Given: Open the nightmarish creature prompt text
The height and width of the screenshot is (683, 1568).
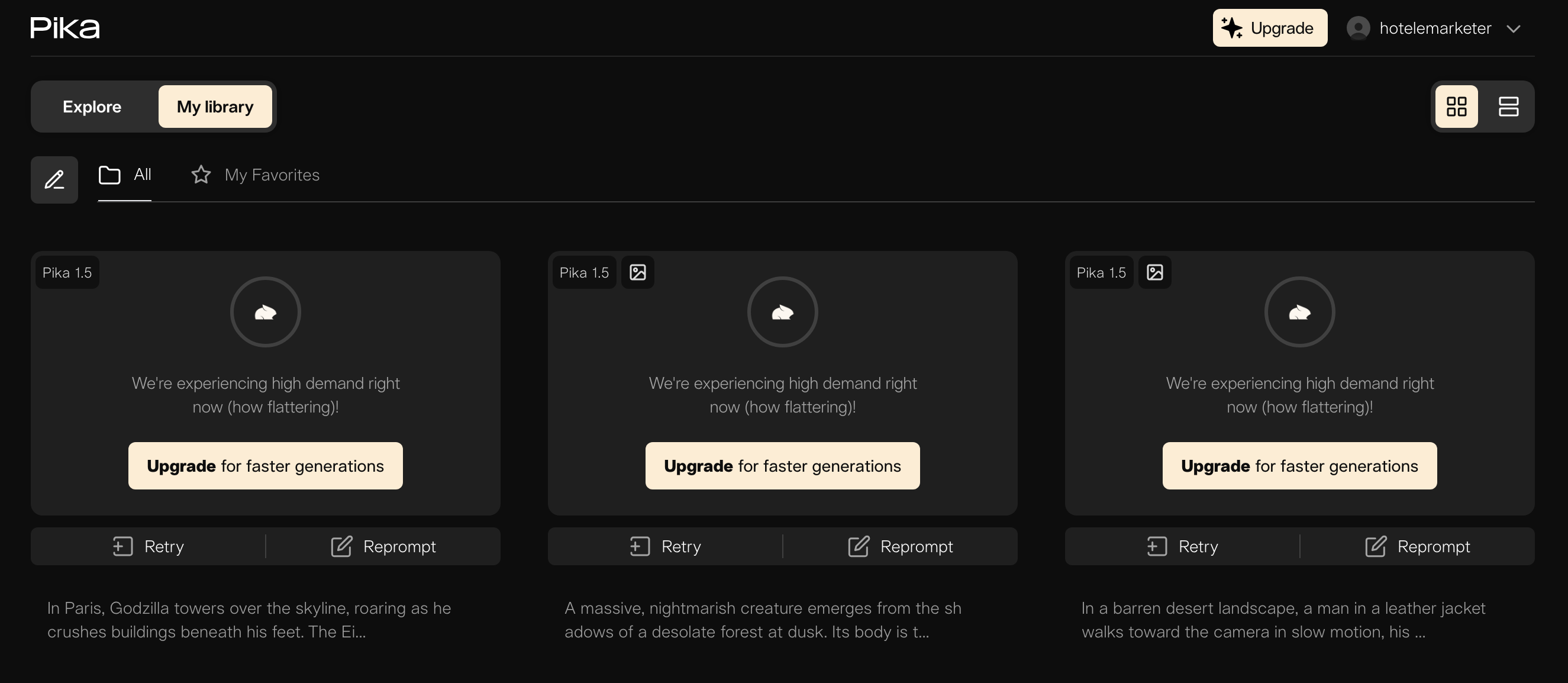Looking at the screenshot, I should (x=762, y=620).
